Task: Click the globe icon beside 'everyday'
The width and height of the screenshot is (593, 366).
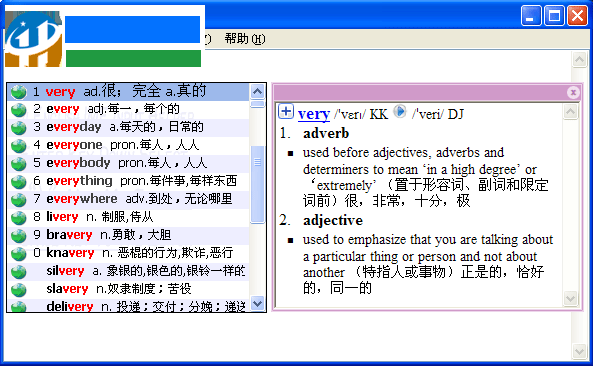Action: point(18,128)
